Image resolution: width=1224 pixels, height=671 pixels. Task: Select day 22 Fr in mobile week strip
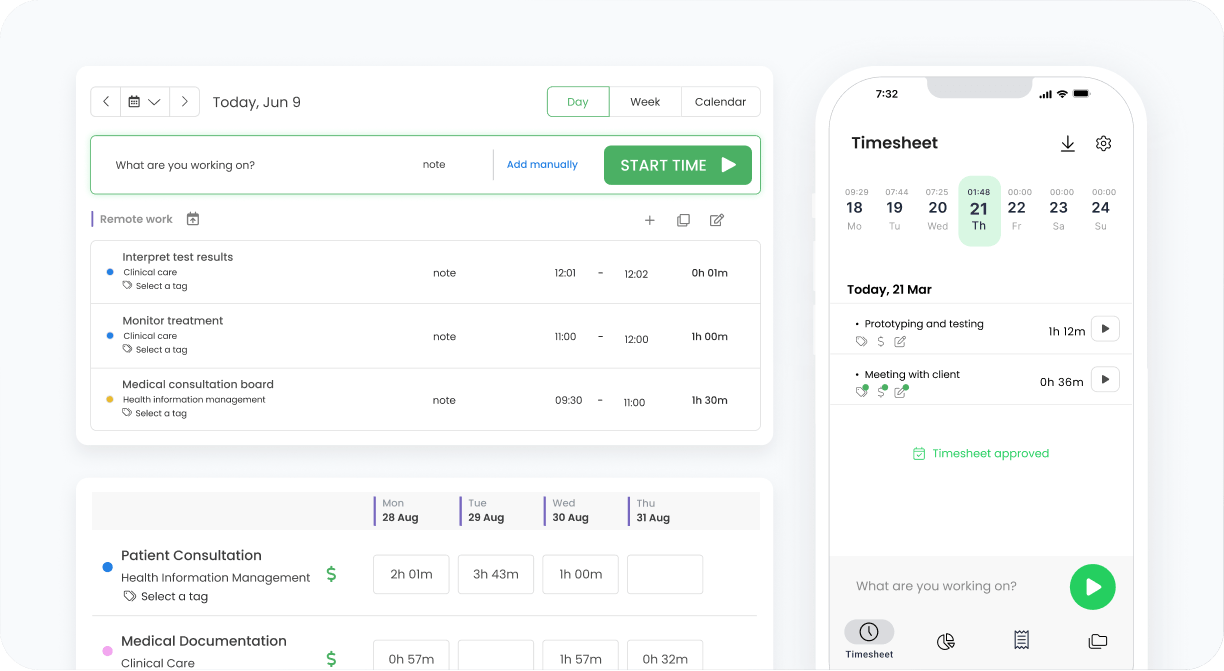(1017, 210)
